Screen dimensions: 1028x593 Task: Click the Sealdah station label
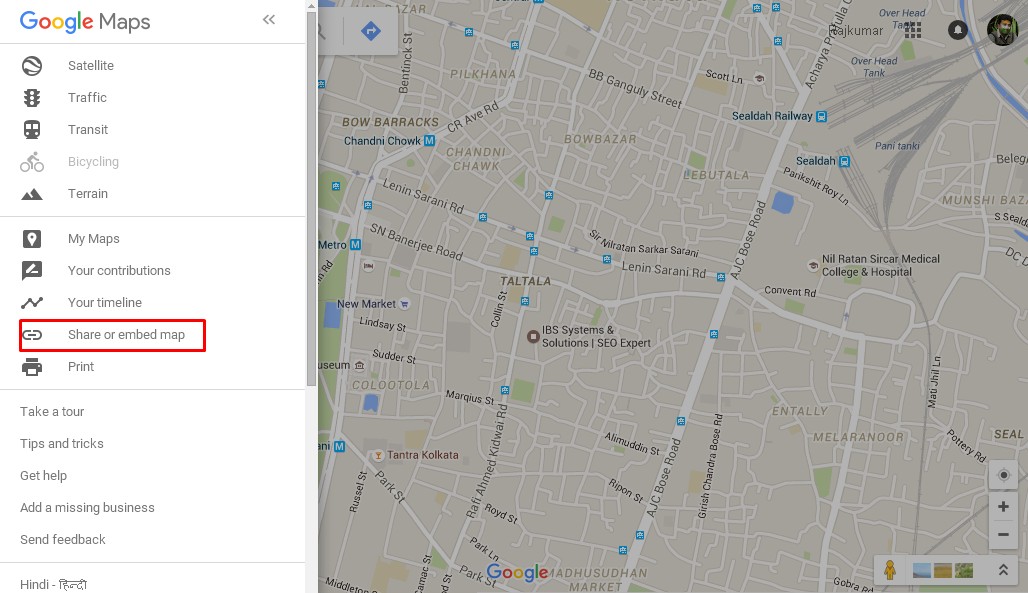pos(816,161)
